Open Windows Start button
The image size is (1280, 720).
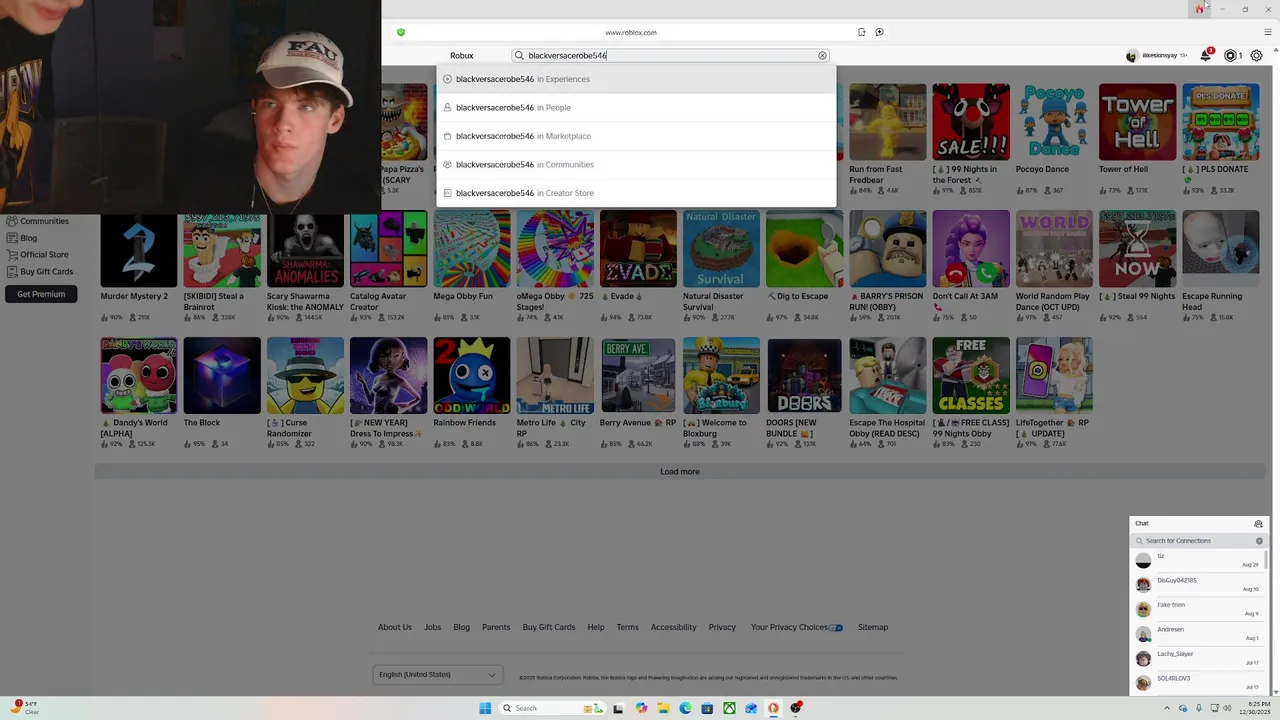[x=485, y=708]
